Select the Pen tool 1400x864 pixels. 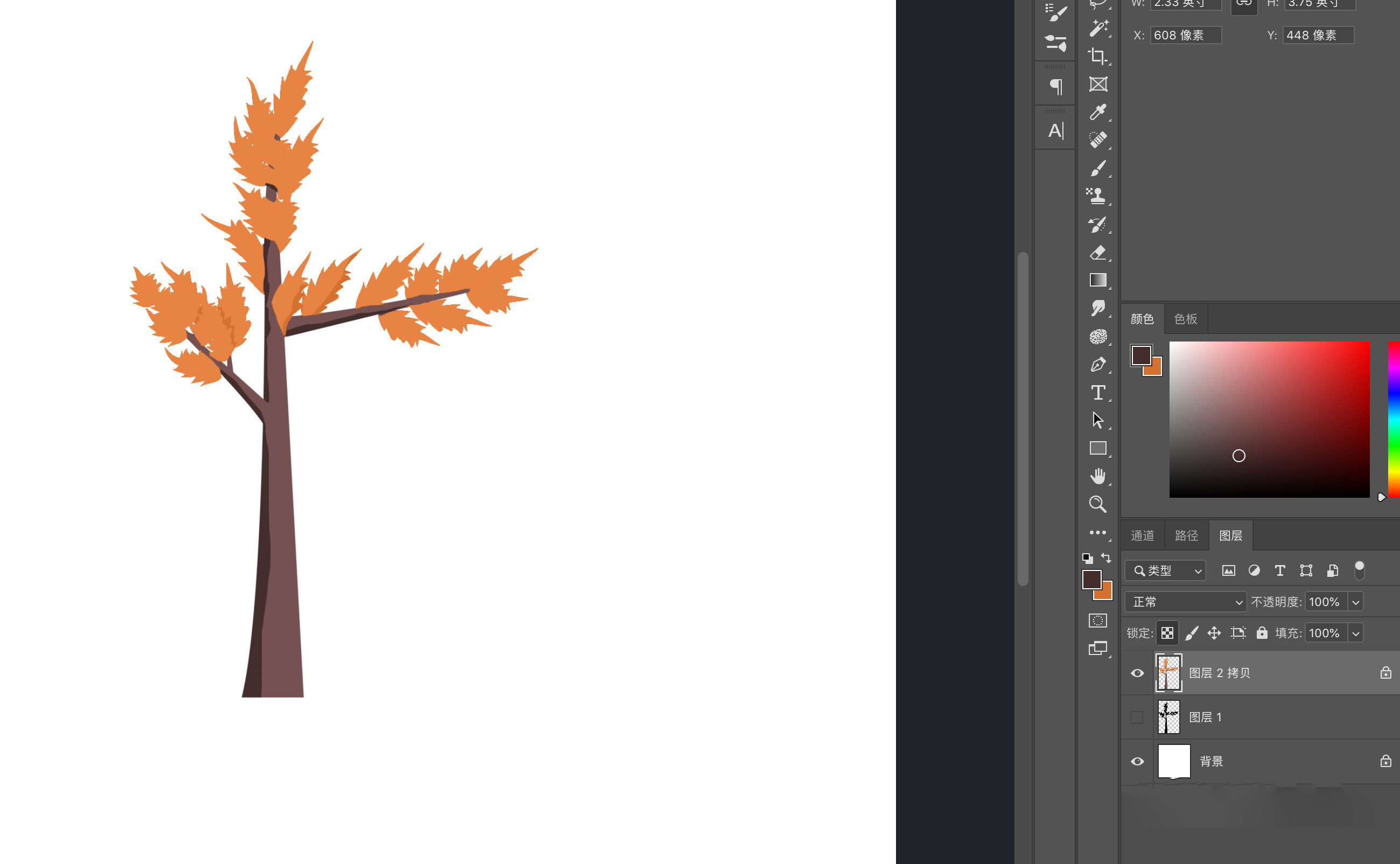tap(1097, 365)
